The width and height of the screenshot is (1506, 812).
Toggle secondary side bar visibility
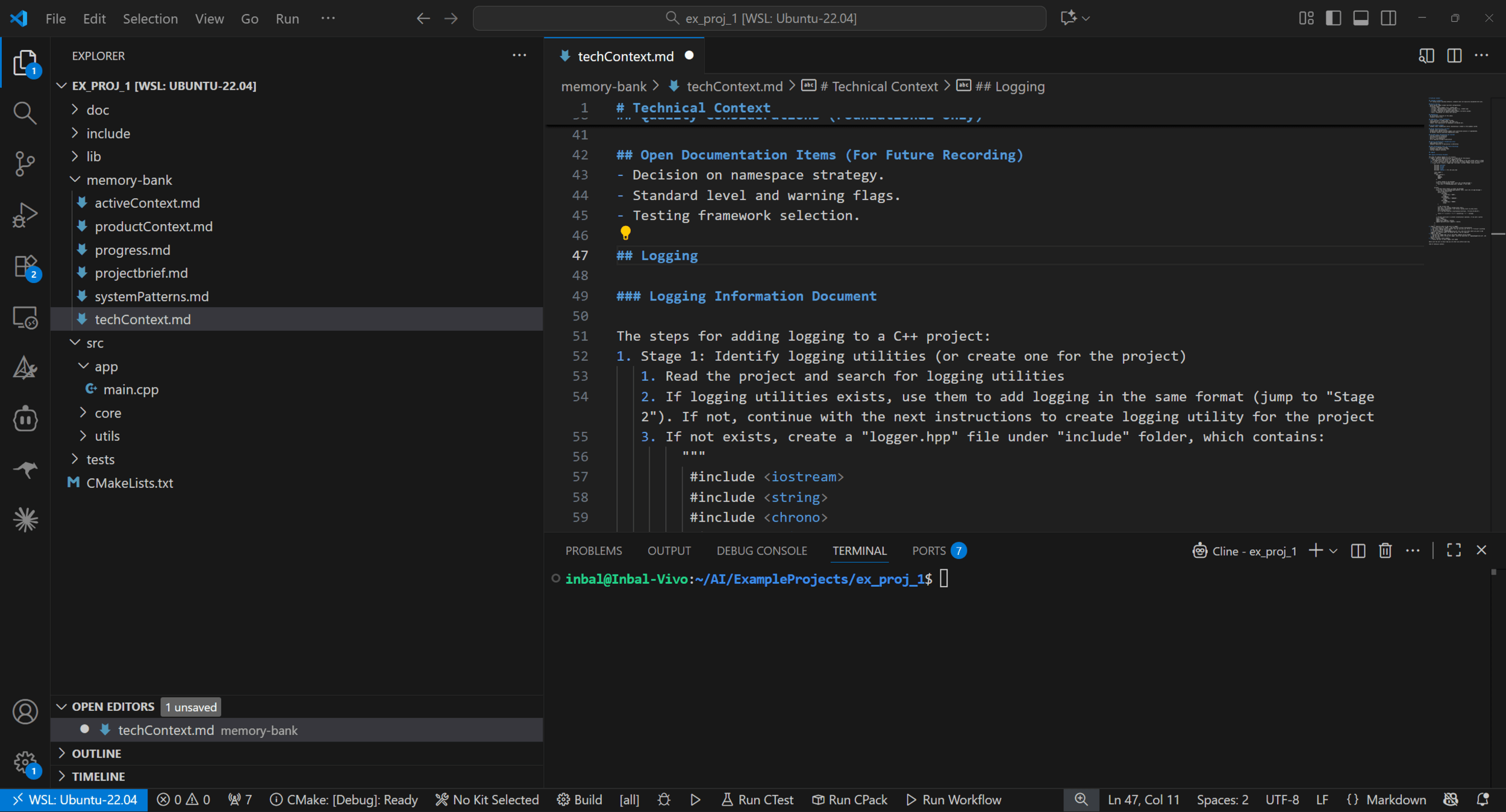(x=1389, y=18)
